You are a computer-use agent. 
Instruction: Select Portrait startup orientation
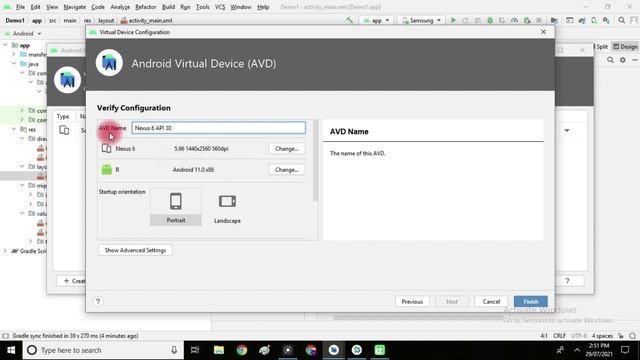coord(176,207)
